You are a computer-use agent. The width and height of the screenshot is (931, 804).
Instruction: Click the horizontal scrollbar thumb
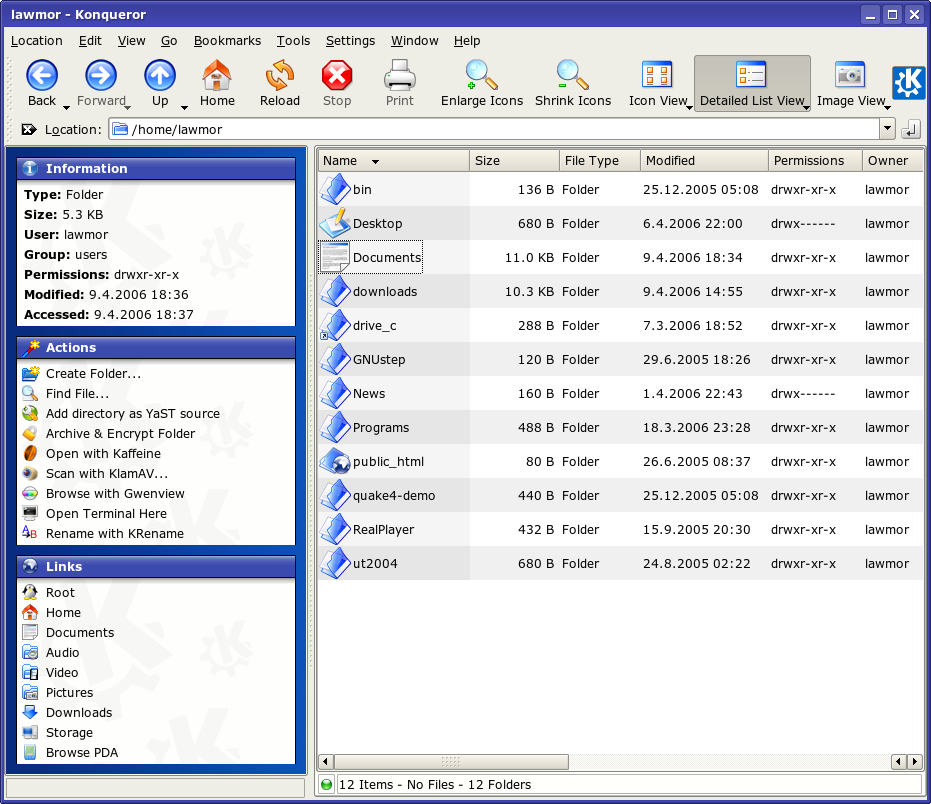[451, 761]
